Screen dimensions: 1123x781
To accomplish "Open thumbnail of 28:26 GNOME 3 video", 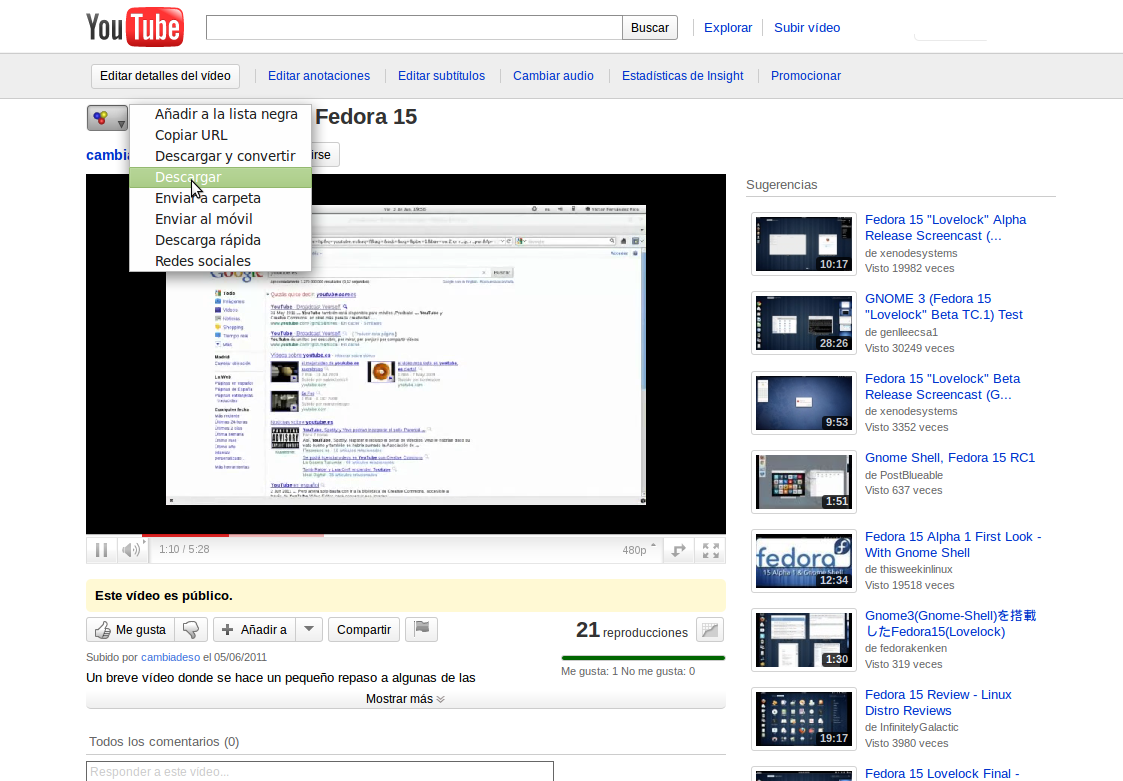I will 804,323.
